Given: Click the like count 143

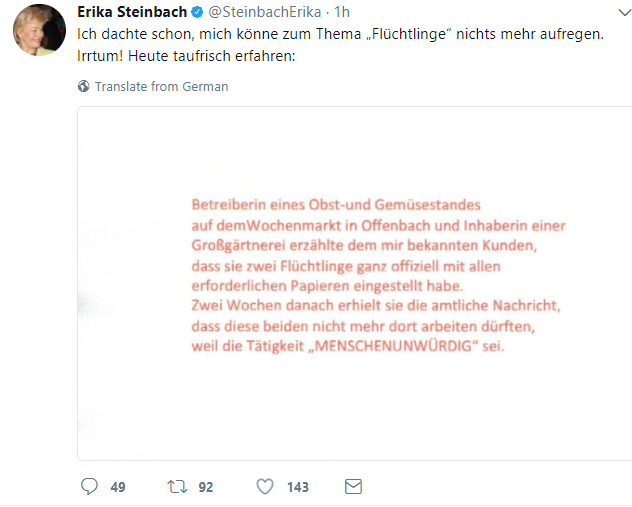Looking at the screenshot, I should click(297, 488).
